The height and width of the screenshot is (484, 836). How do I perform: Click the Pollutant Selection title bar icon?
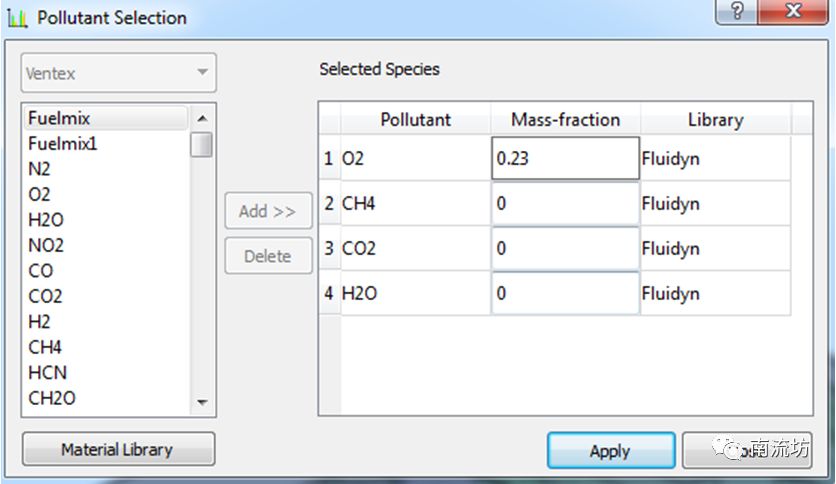(x=17, y=17)
